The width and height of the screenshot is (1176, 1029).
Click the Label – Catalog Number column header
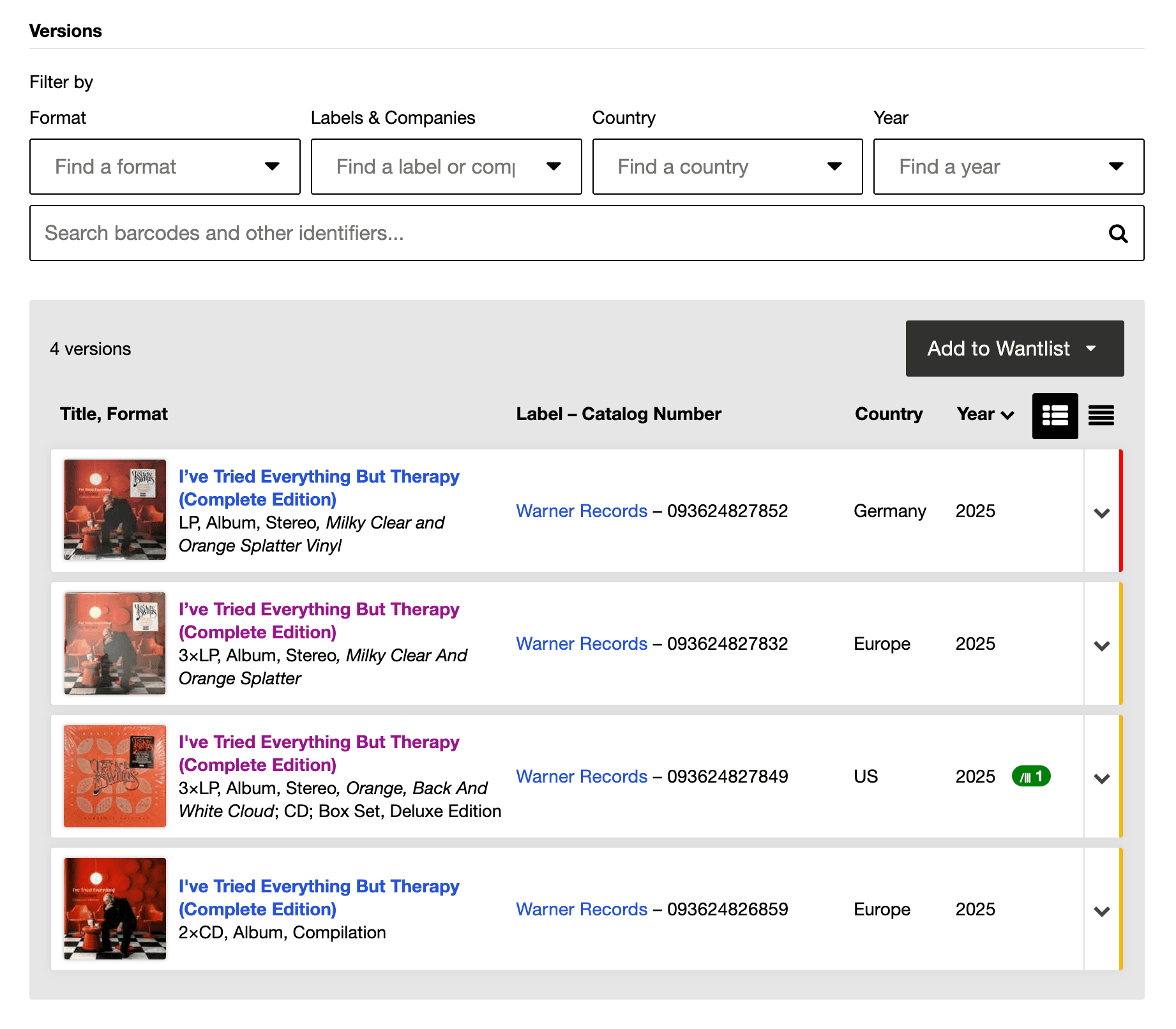[619, 414]
